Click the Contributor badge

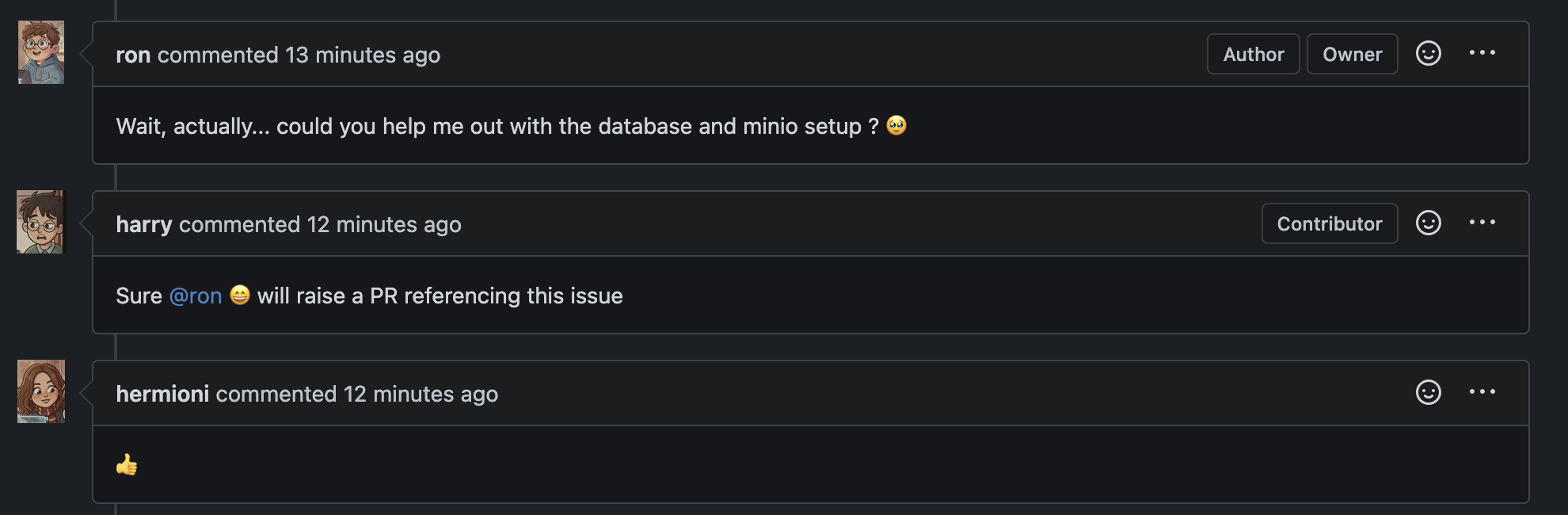1330,223
